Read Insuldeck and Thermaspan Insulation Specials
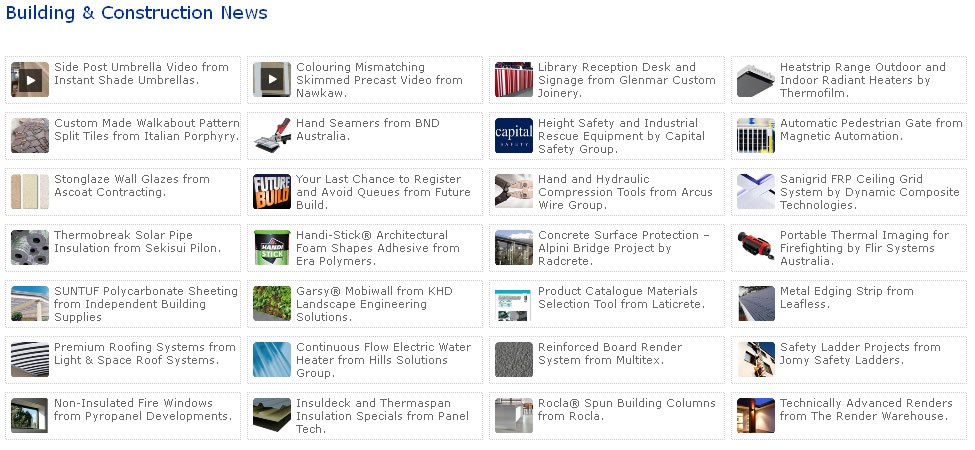This screenshot has height=450, width=975. click(x=382, y=415)
